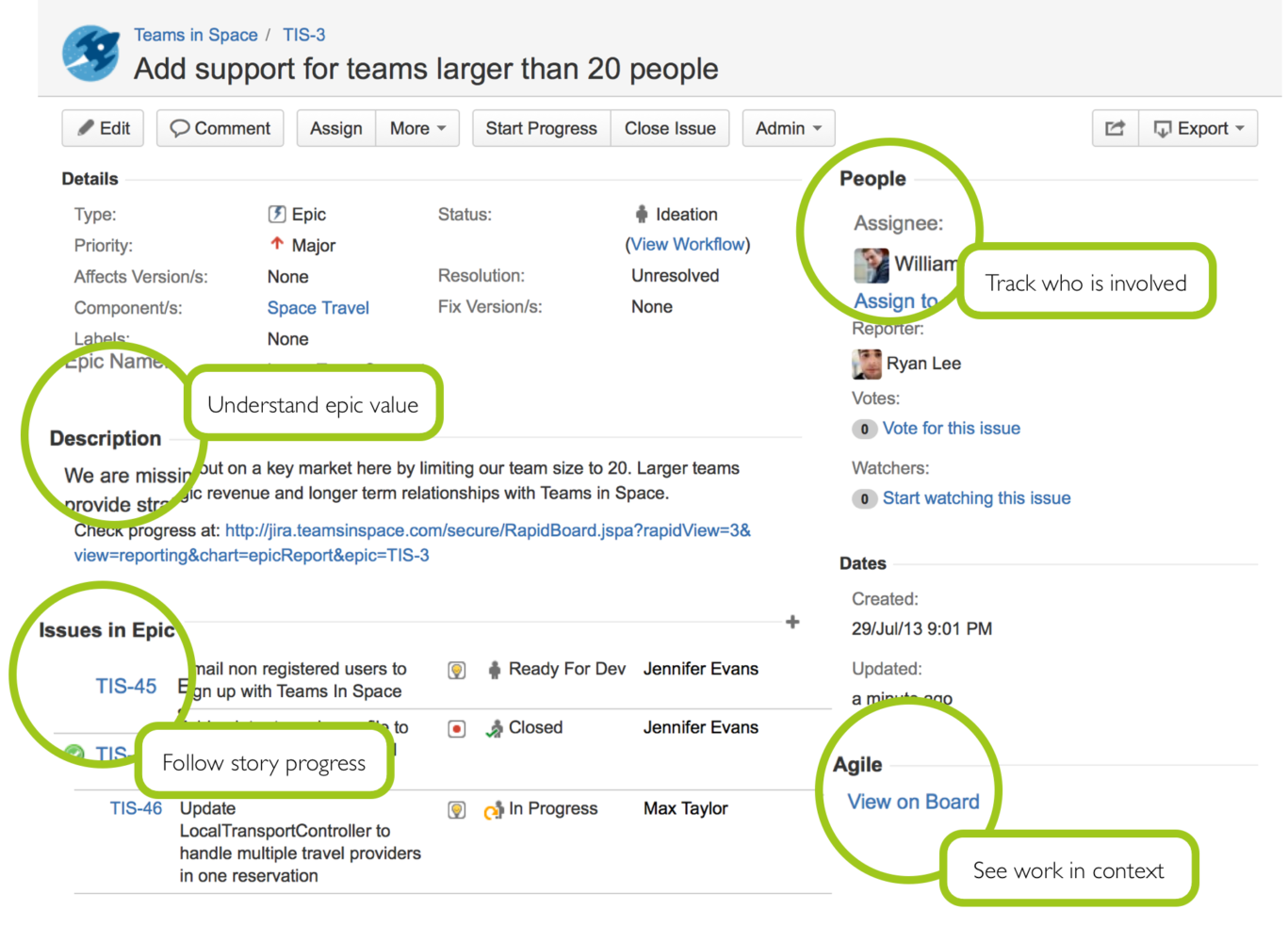This screenshot has height=942, width=1288.
Task: Open View on Board in the Agile panel
Action: [x=912, y=802]
